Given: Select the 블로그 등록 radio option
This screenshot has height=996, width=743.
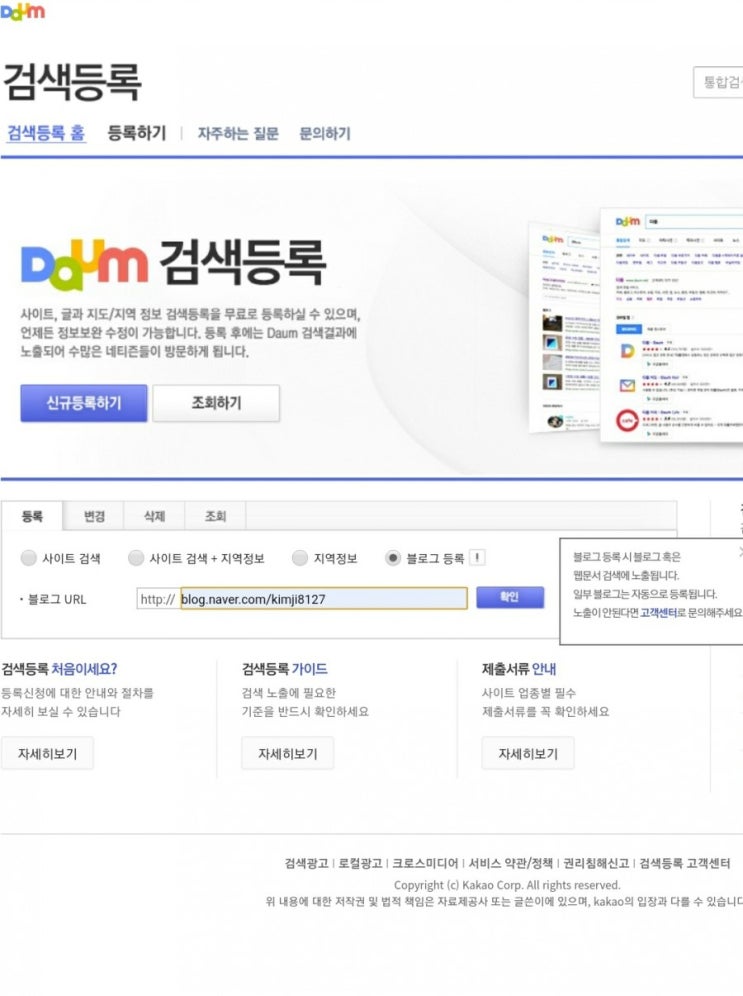Looking at the screenshot, I should [393, 558].
